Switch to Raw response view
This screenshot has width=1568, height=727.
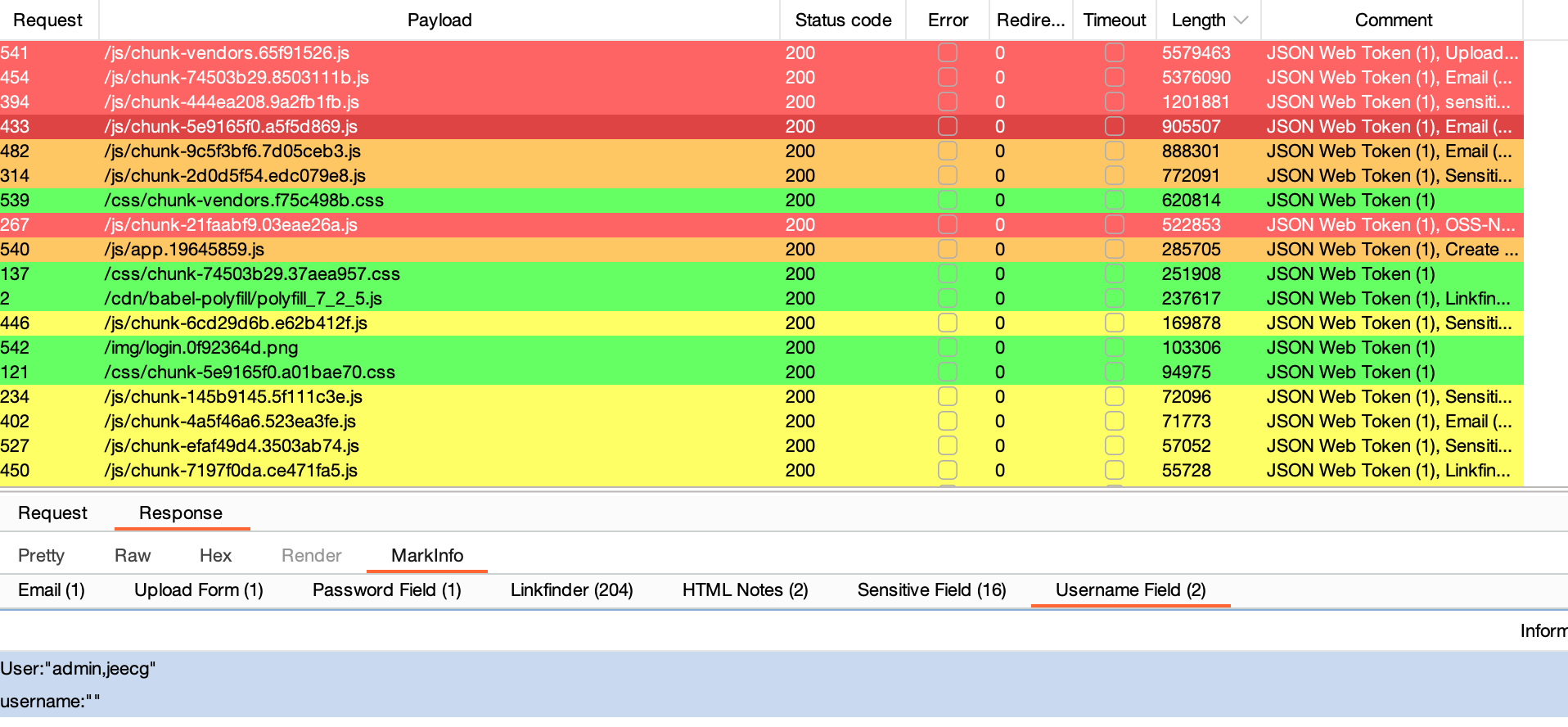pyautogui.click(x=133, y=556)
